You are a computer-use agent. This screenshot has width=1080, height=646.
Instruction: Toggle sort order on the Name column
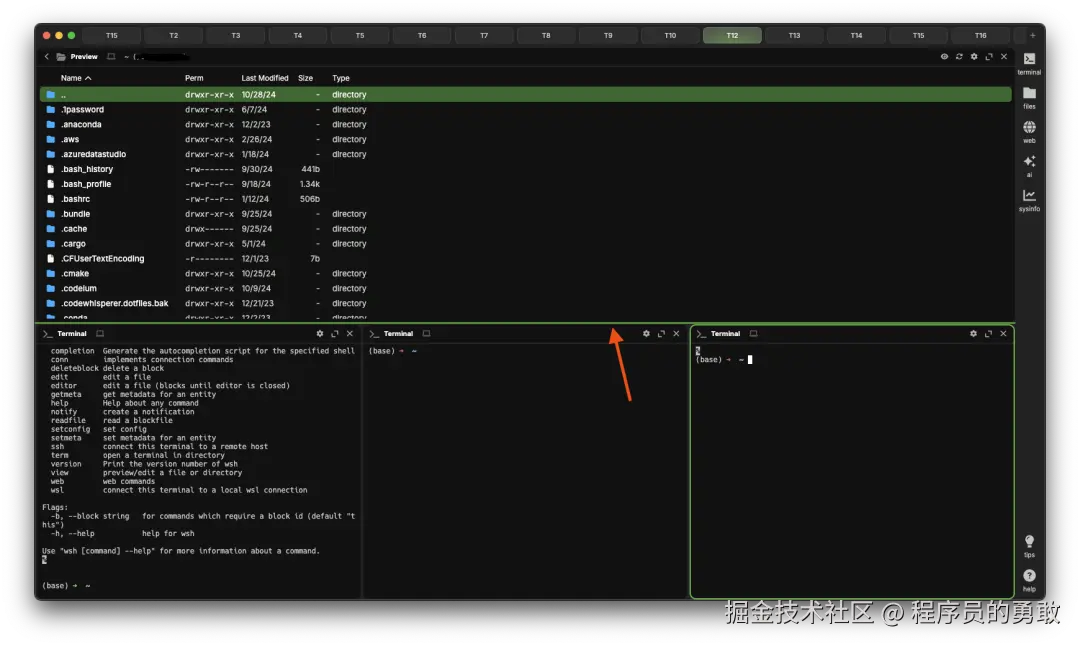click(x=74, y=78)
